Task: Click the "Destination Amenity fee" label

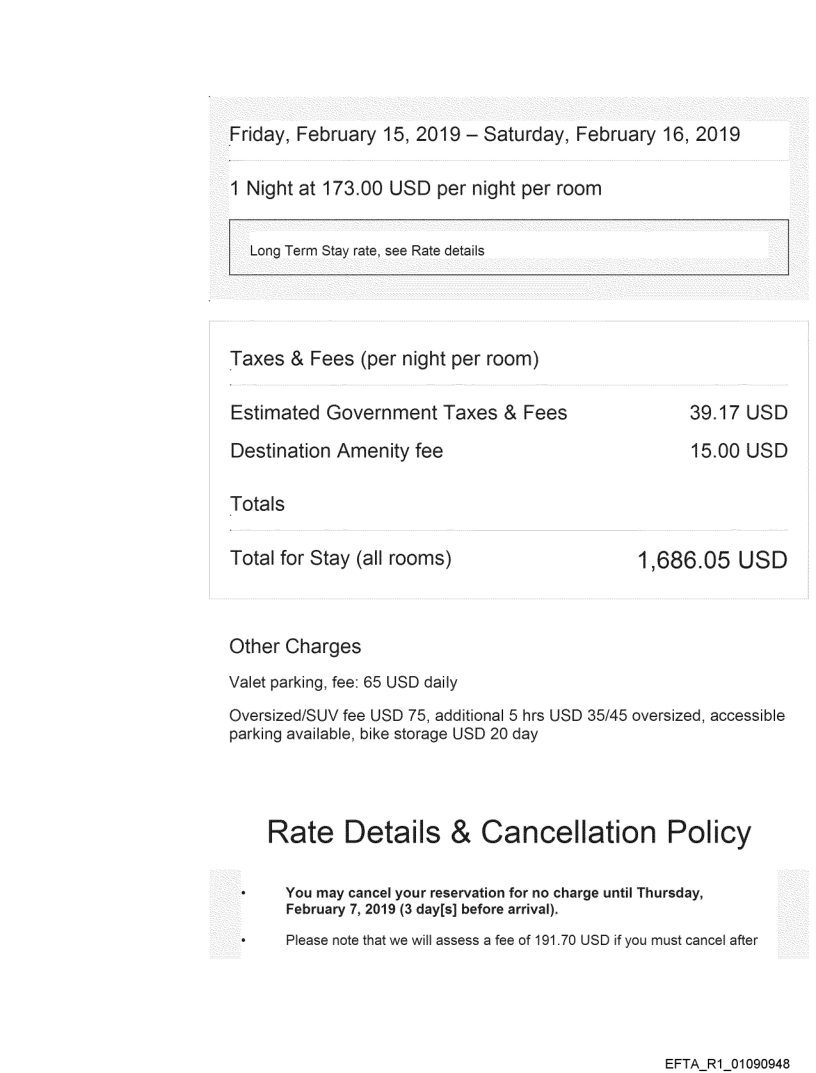Action: coord(336,451)
